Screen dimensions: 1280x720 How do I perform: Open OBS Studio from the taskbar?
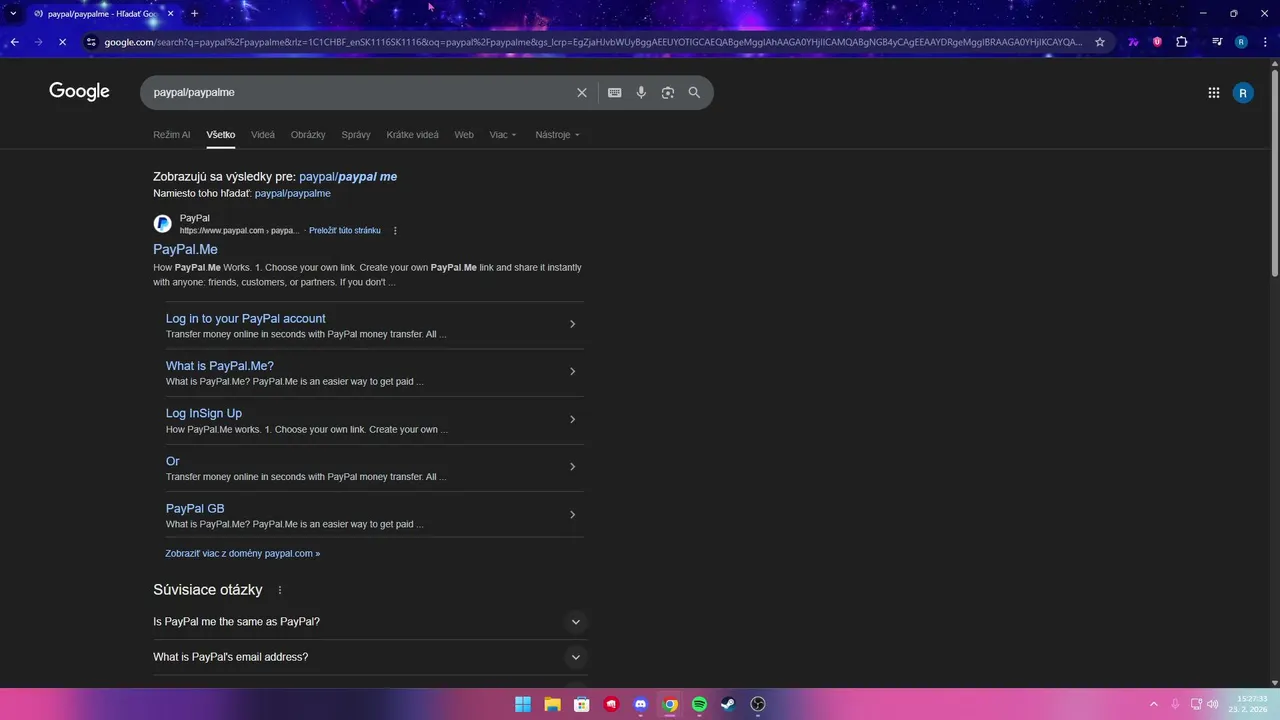point(758,704)
